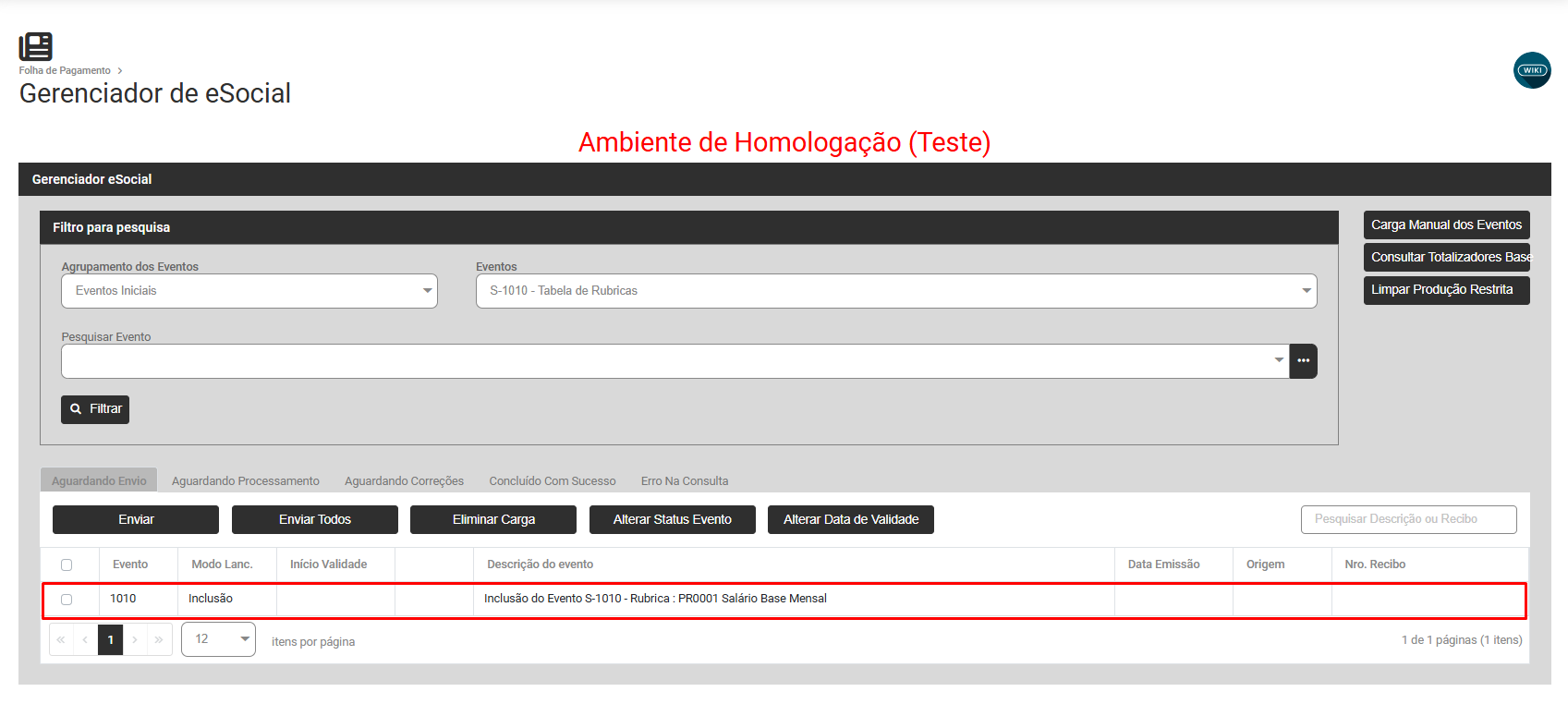Open the Aguardando Processamento tab
The image size is (1568, 704).
click(x=246, y=480)
